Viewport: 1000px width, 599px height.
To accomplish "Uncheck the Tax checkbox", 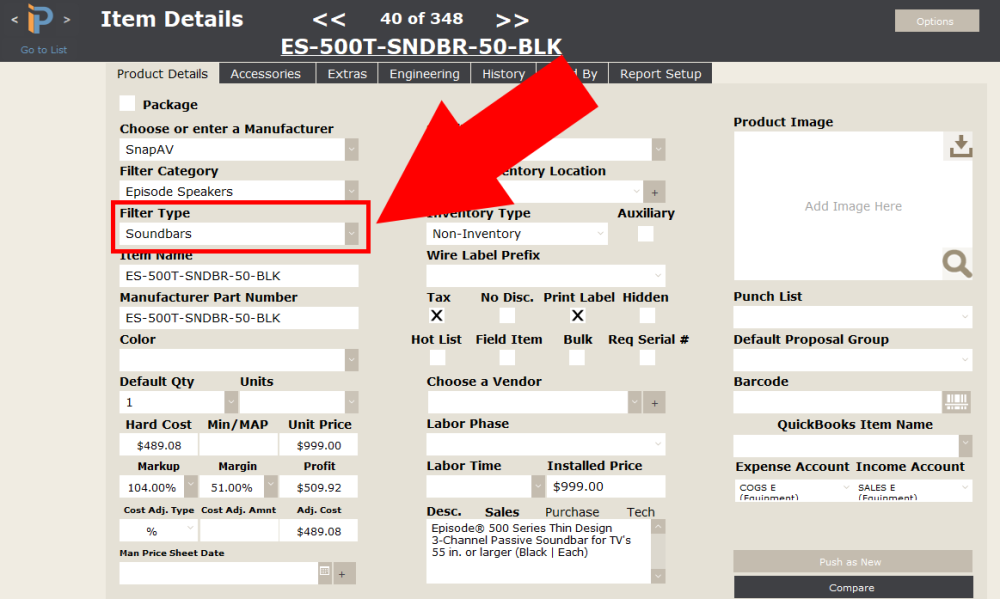I will 436,315.
